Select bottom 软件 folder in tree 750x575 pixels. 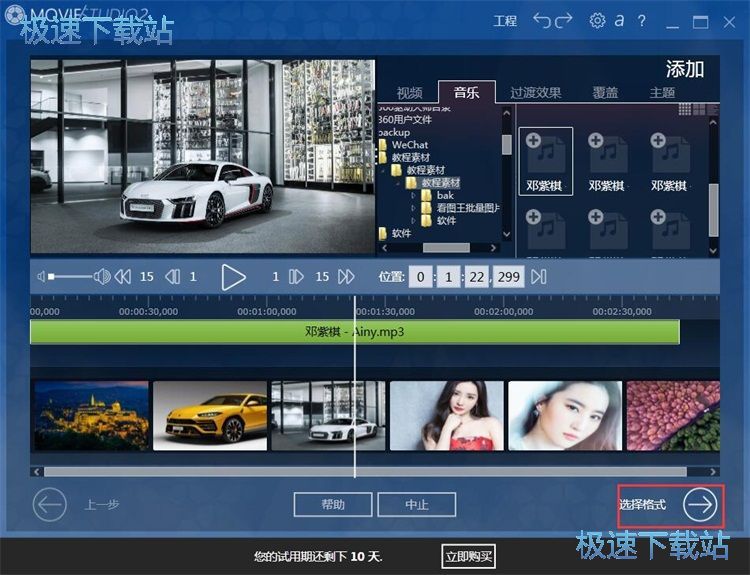click(401, 233)
